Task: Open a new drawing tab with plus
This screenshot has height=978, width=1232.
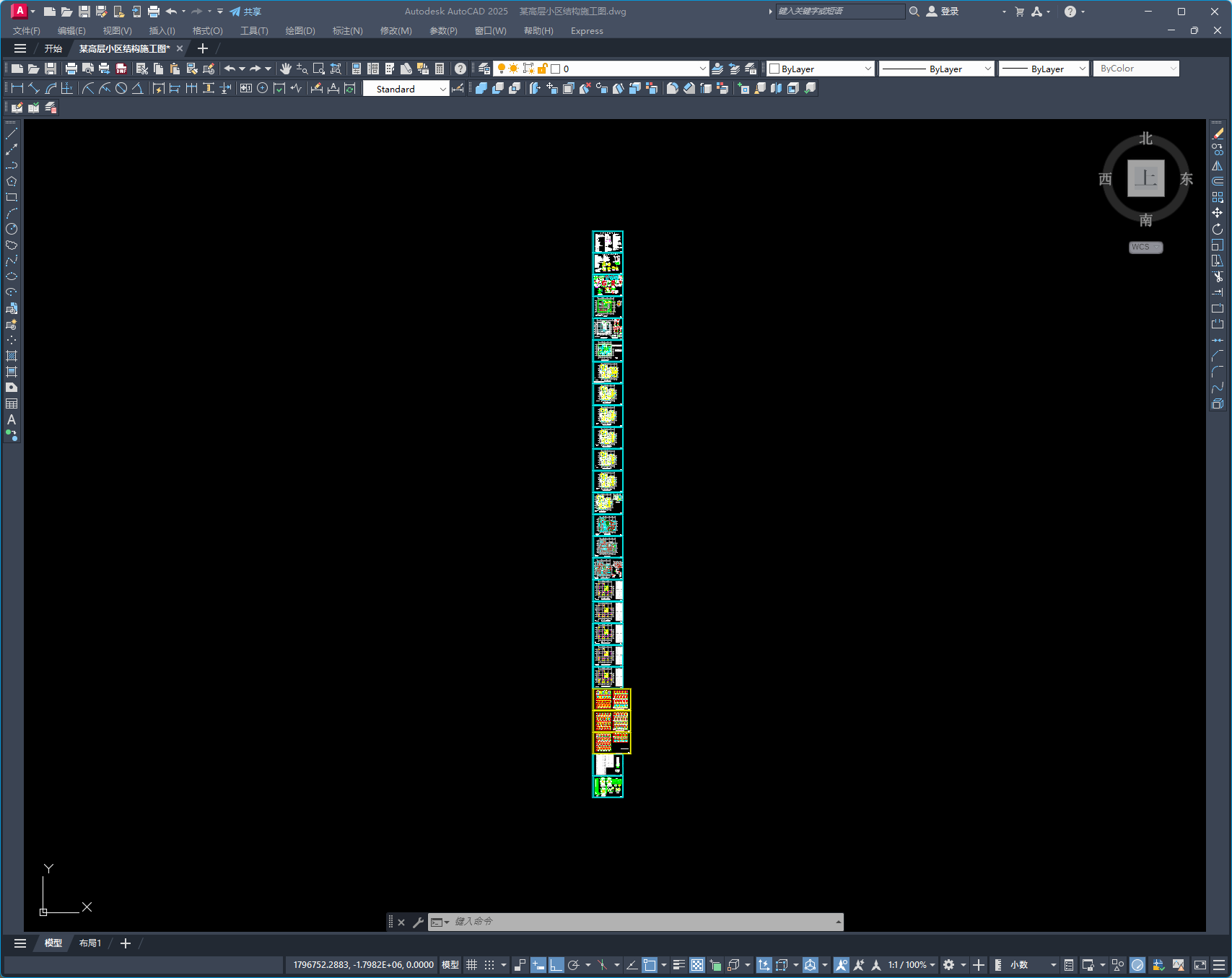Action: point(203,48)
